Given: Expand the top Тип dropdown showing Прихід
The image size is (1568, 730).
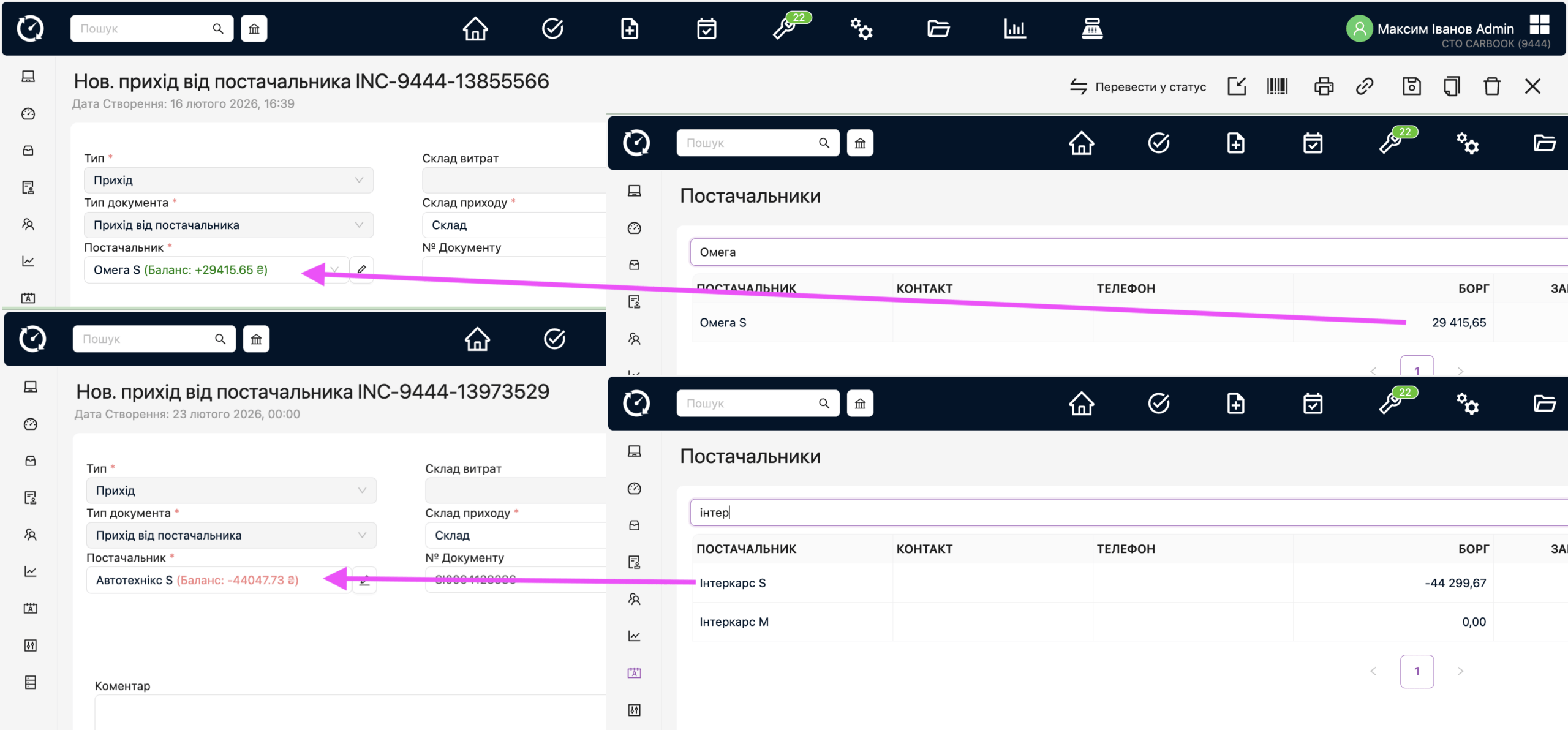Looking at the screenshot, I should pos(228,180).
